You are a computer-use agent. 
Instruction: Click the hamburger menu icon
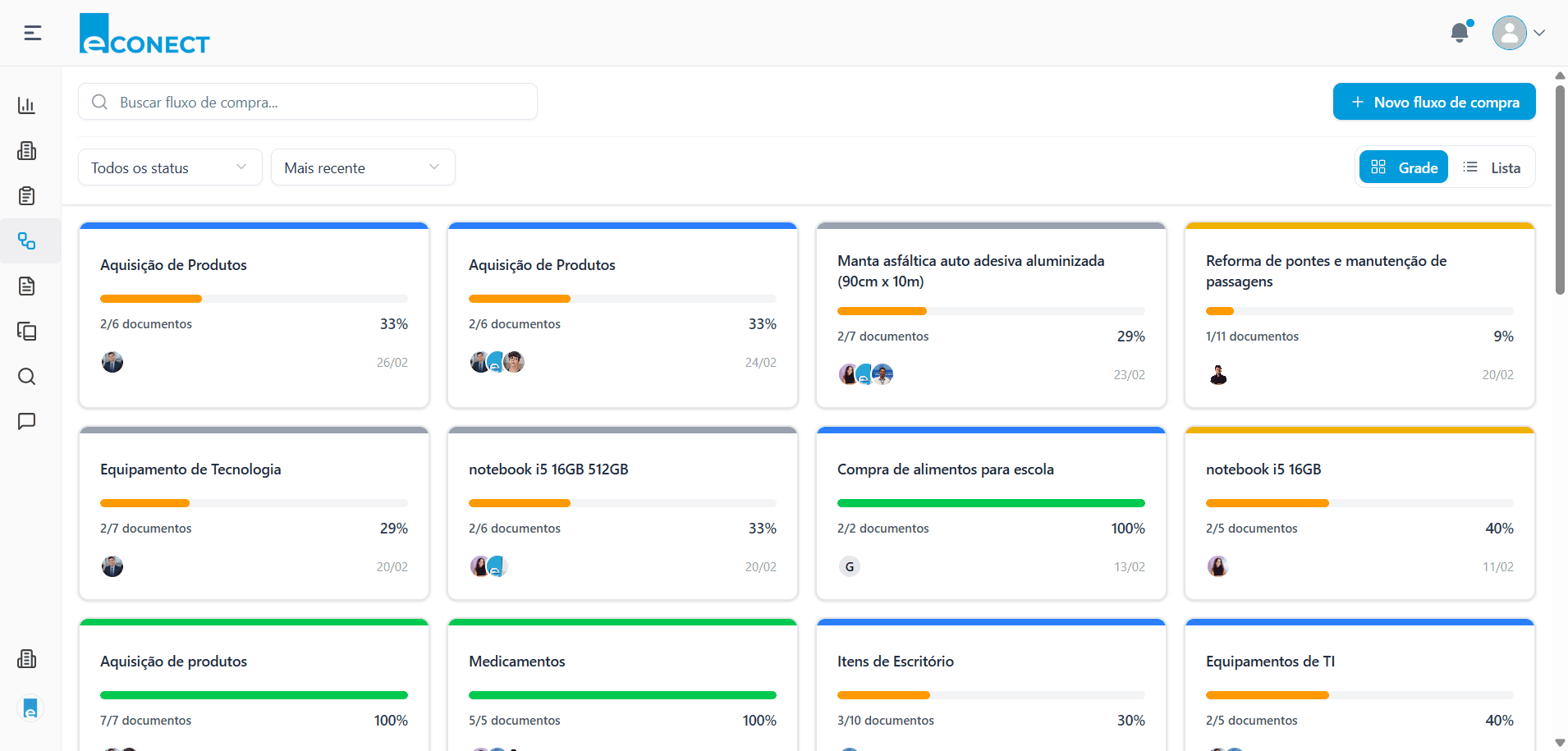click(33, 33)
